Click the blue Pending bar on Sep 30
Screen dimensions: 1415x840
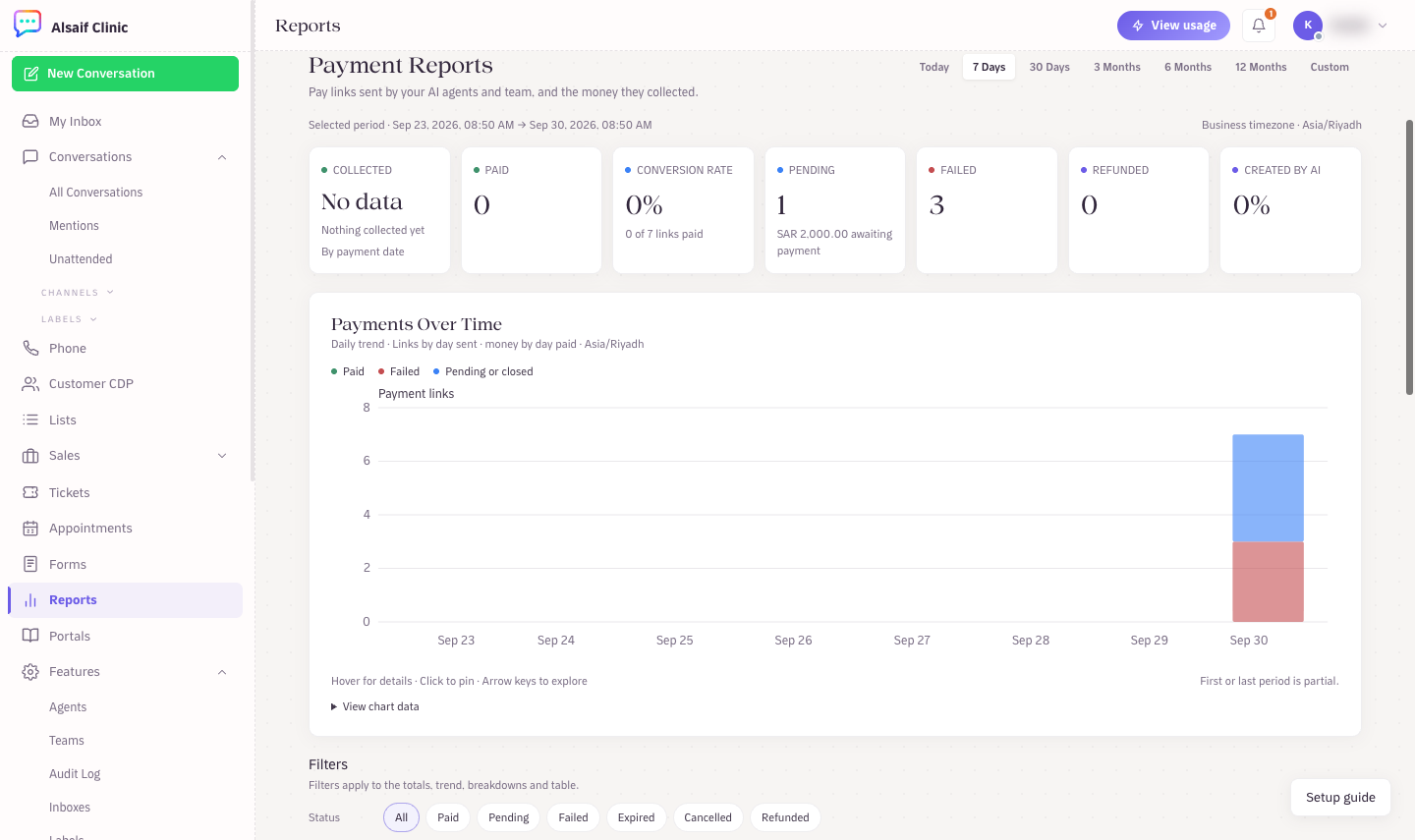(1268, 488)
